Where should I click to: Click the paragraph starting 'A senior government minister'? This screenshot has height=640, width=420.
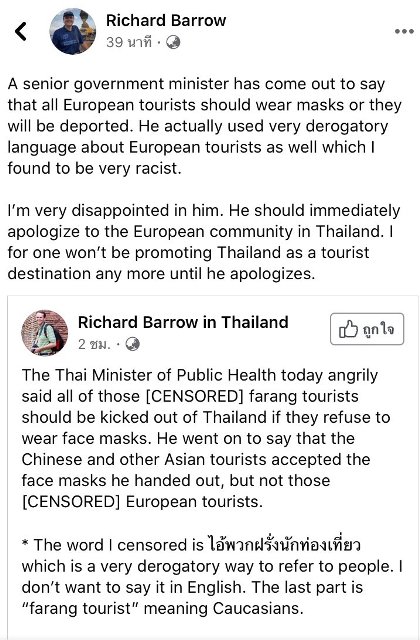pos(204,126)
